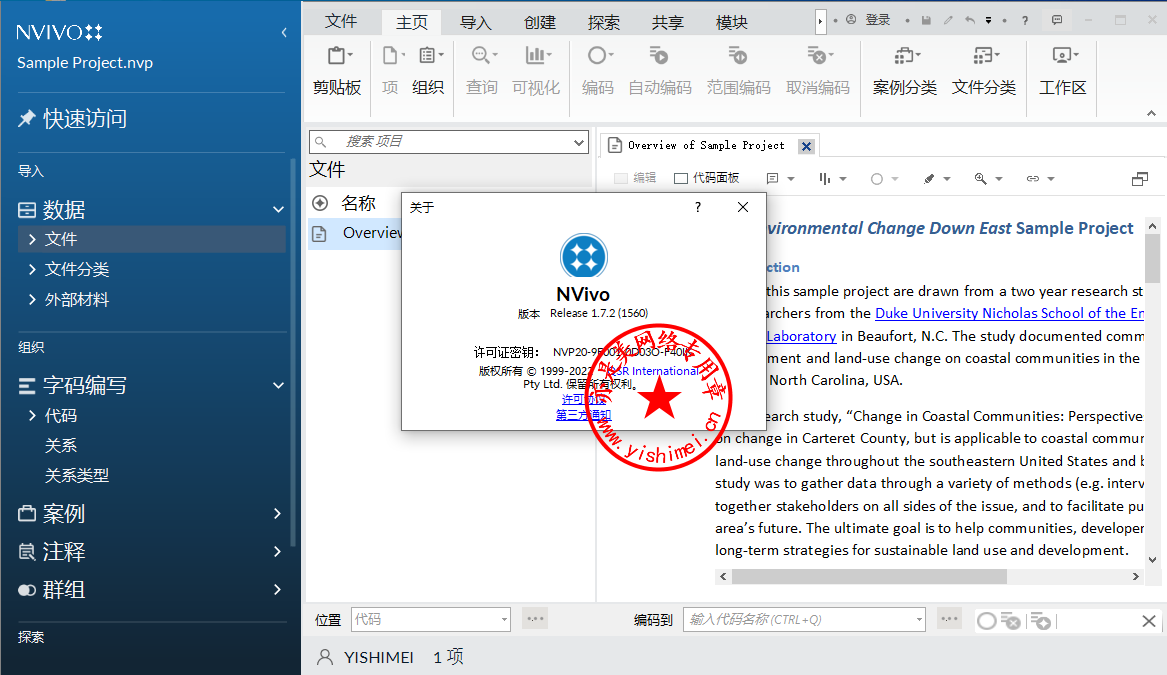Open quick access customize dropdown arrow
Viewport: 1167px width, 675px height.
988,21
